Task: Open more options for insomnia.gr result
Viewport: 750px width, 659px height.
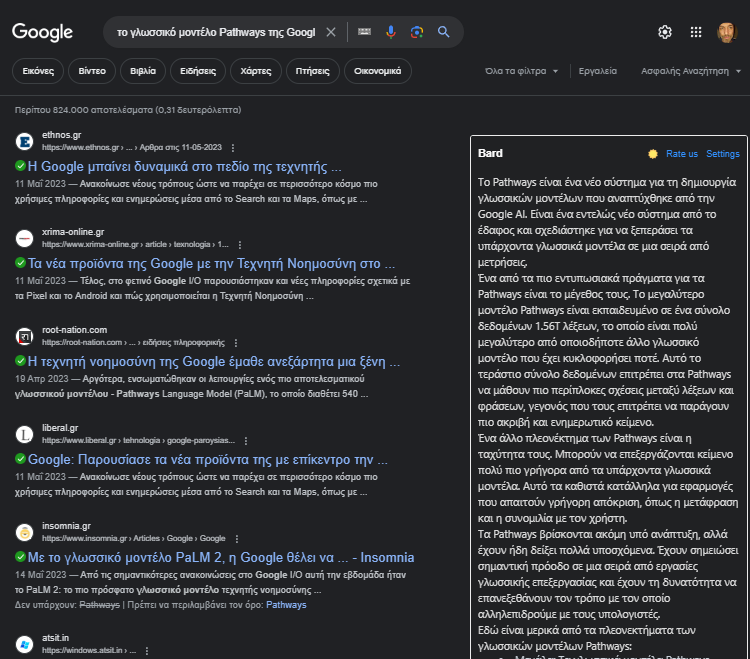Action: [x=237, y=539]
